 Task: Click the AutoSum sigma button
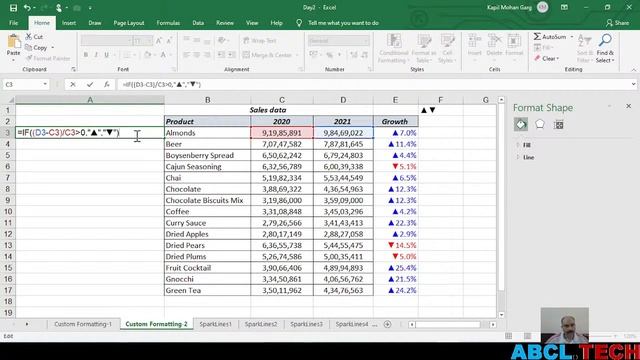(550, 37)
